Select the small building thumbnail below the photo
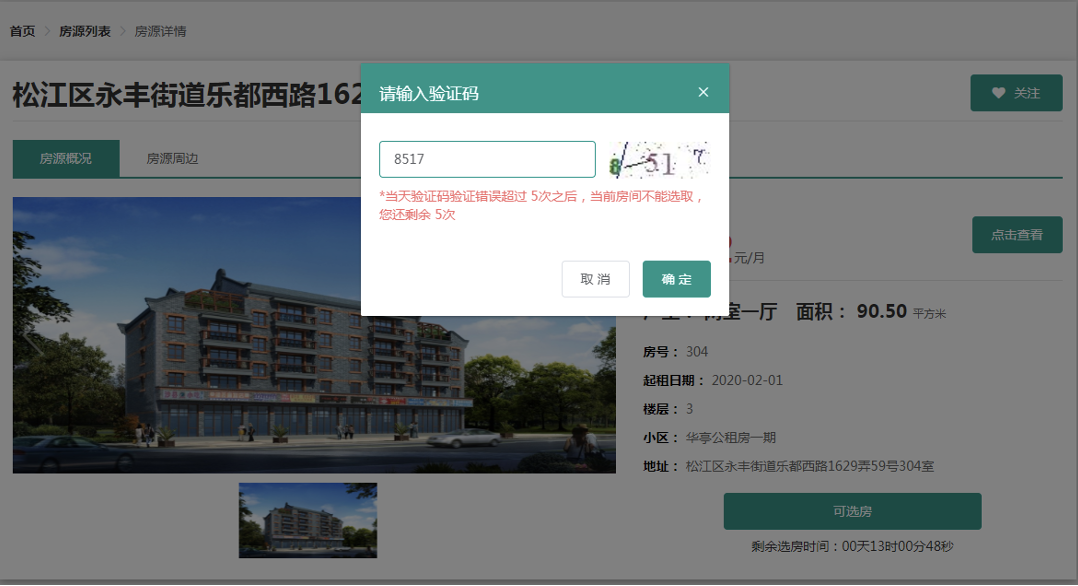 (x=308, y=520)
